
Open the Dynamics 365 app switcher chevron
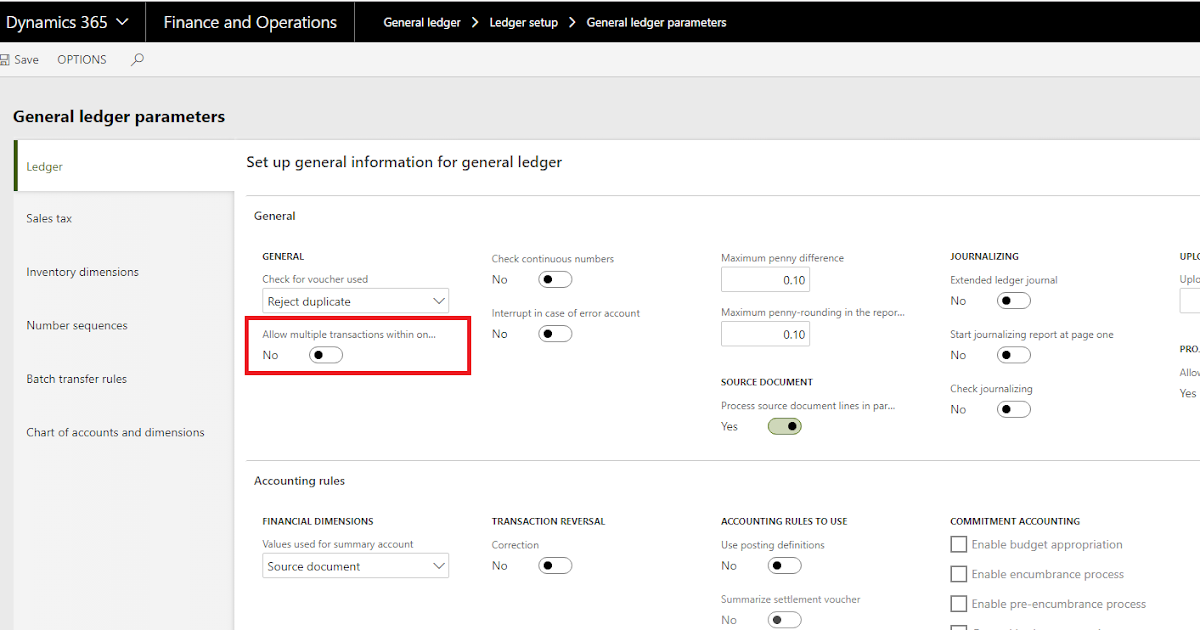click(123, 22)
